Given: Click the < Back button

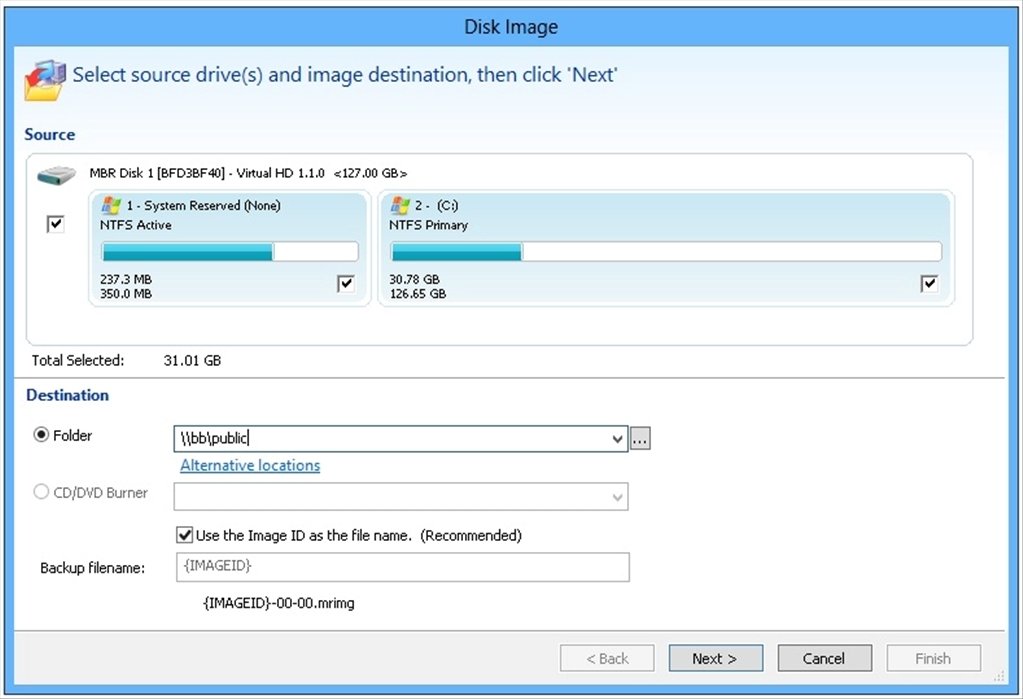Looking at the screenshot, I should 607,658.
